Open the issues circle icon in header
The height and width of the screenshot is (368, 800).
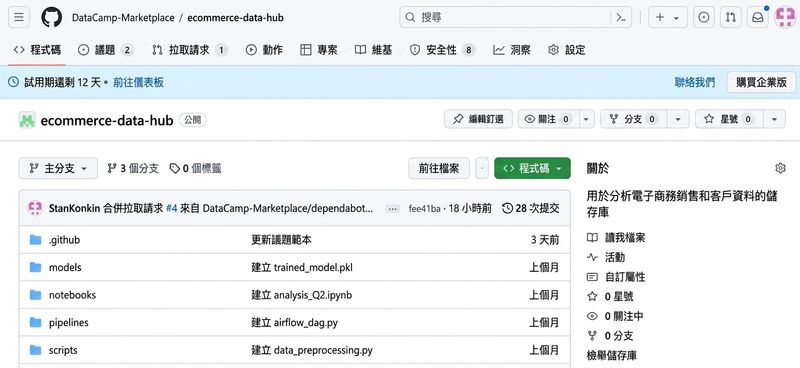pos(704,17)
